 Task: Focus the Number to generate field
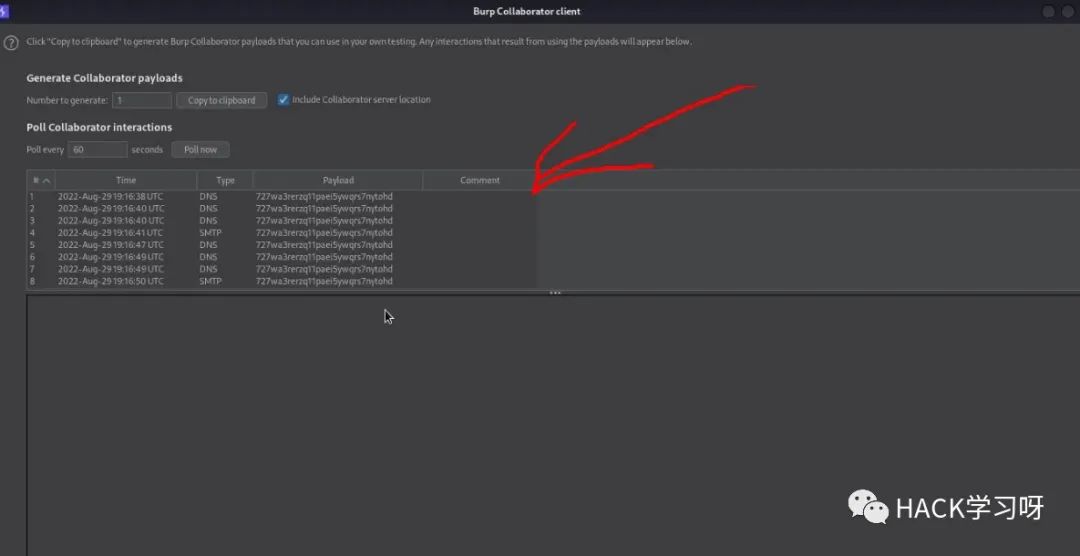pyautogui.click(x=141, y=100)
